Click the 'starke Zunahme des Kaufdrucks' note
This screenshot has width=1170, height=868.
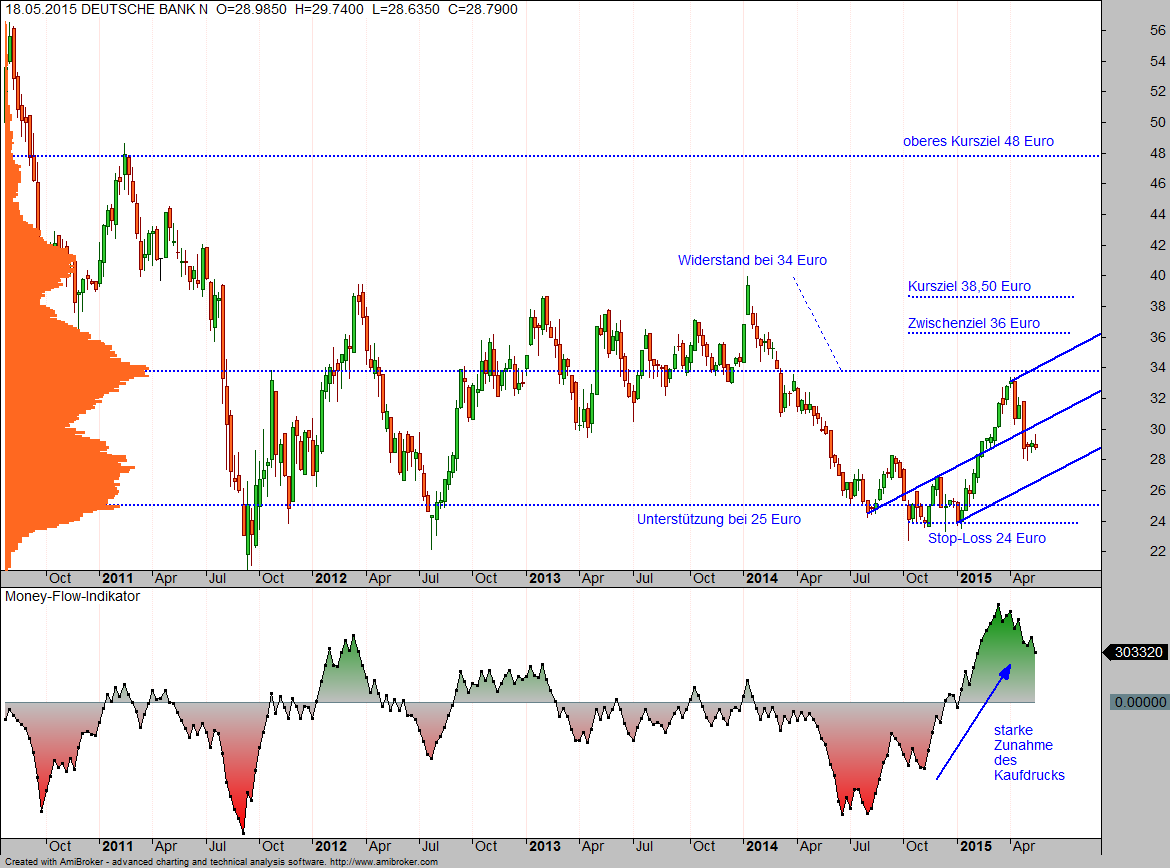pyautogui.click(x=1029, y=752)
